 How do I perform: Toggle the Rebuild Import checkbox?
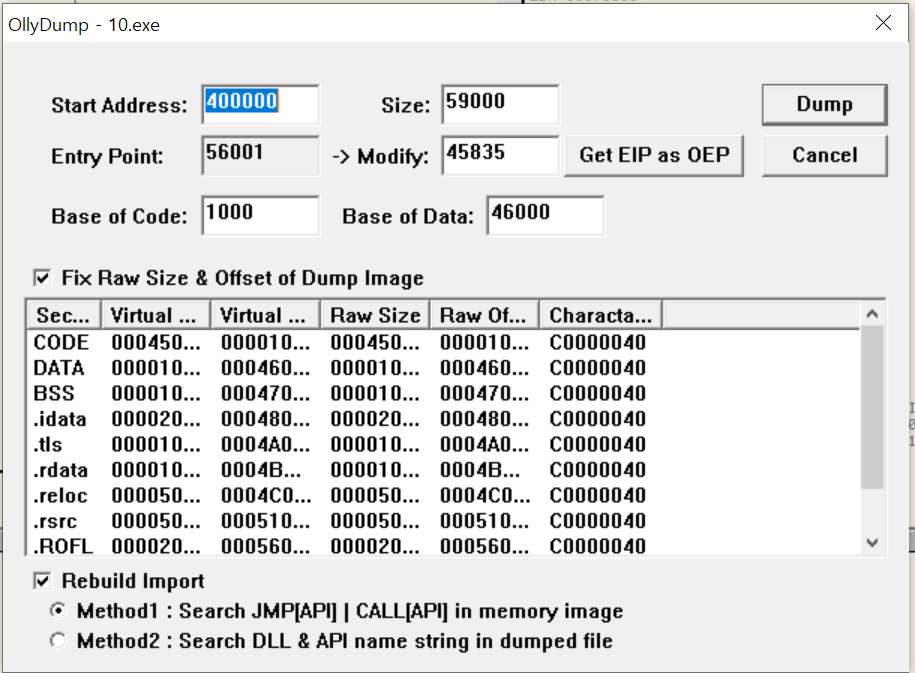42,581
